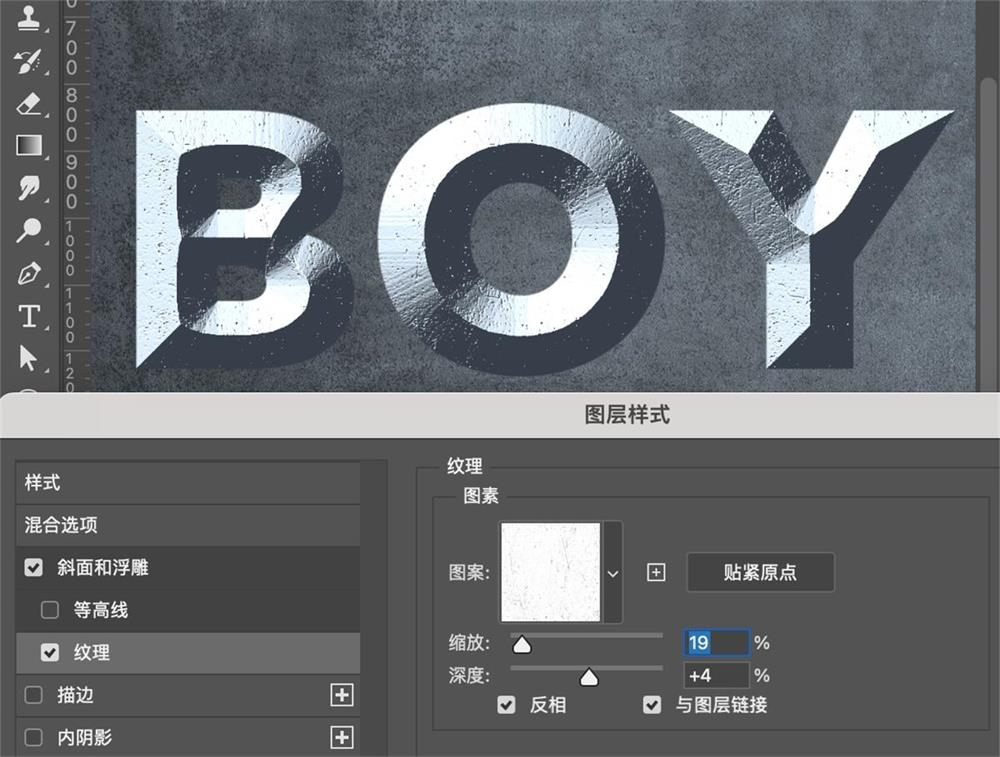Select the 等高线 style row

[188, 610]
